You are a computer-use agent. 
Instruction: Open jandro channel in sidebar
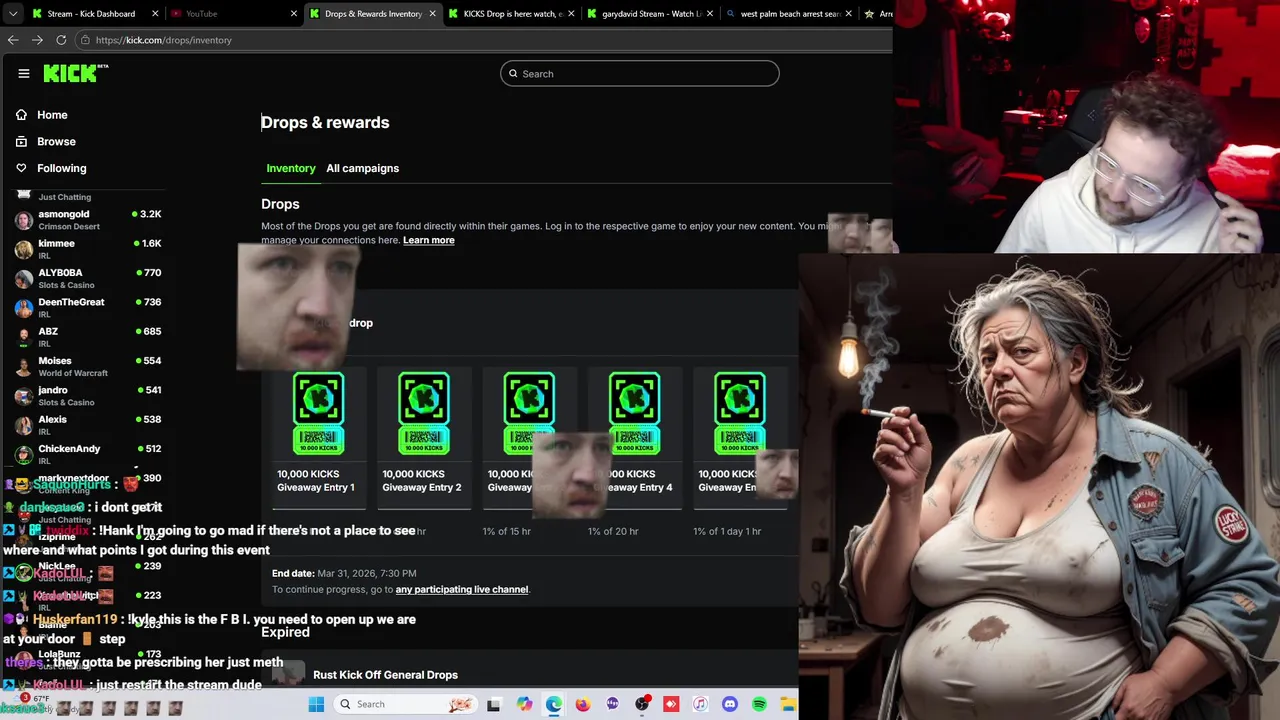[88, 395]
